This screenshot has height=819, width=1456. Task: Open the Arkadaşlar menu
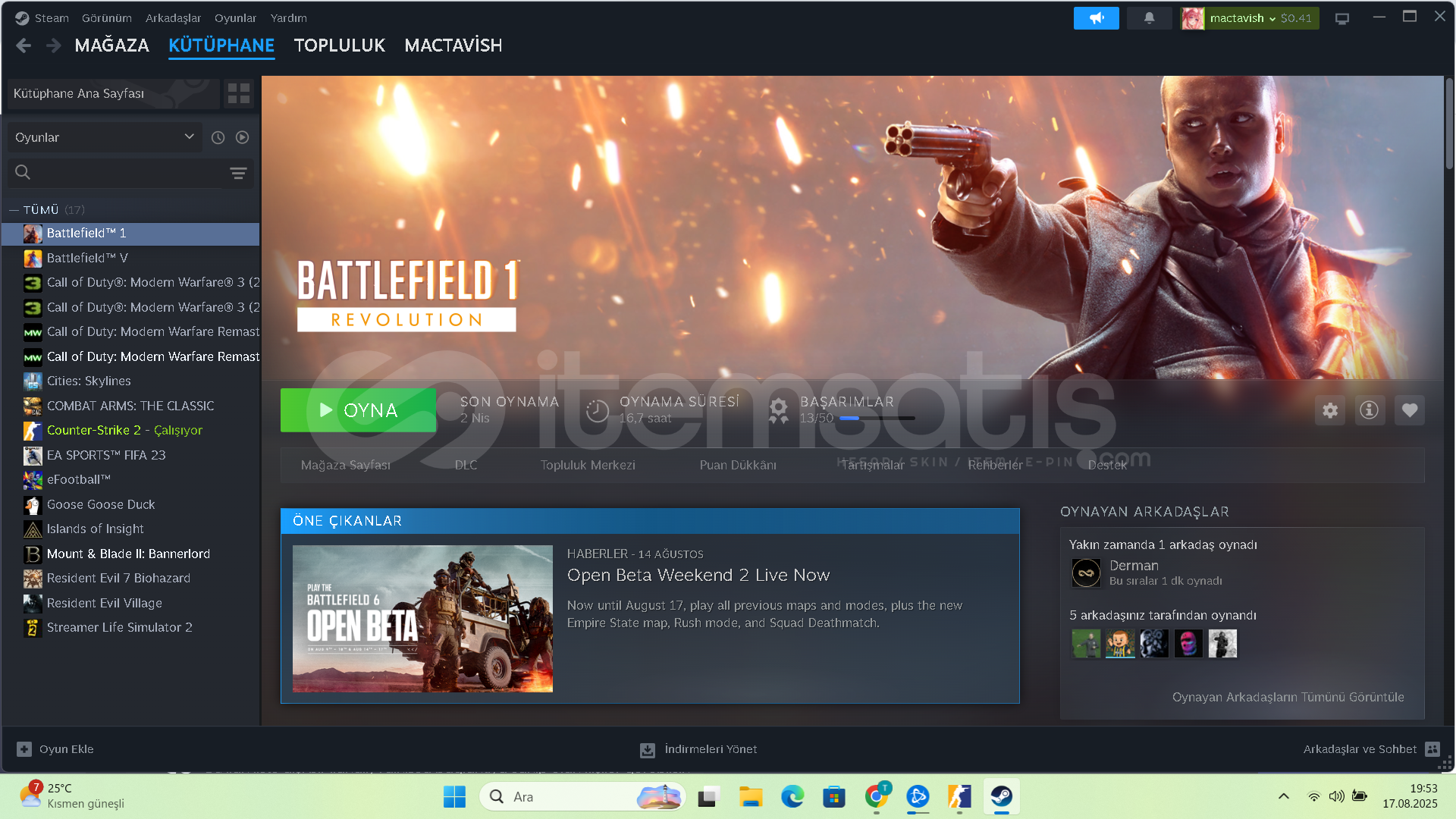(173, 18)
